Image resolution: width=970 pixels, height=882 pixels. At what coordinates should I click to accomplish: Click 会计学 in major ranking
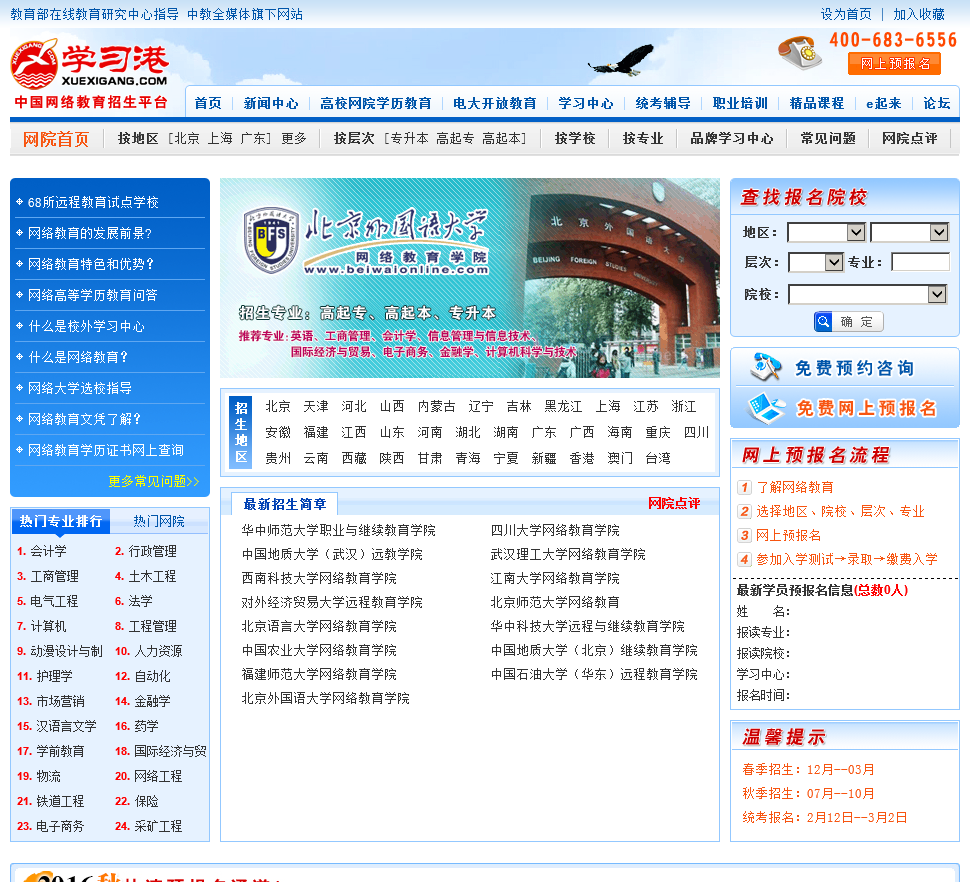tap(48, 551)
